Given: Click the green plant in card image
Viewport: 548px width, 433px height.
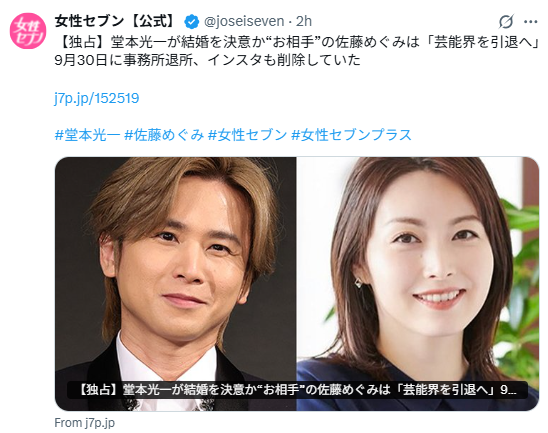Looking at the screenshot, I should coord(521,280).
